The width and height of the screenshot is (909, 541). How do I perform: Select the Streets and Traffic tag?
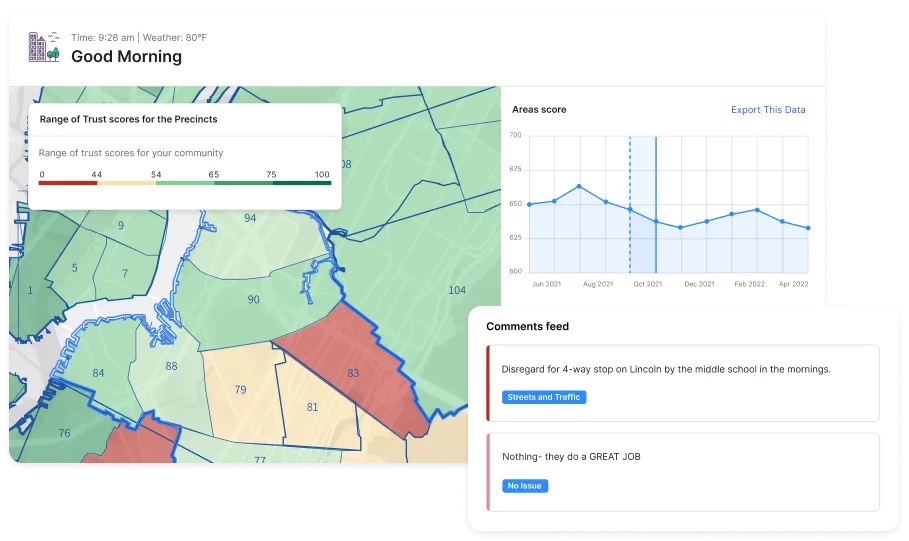544,397
